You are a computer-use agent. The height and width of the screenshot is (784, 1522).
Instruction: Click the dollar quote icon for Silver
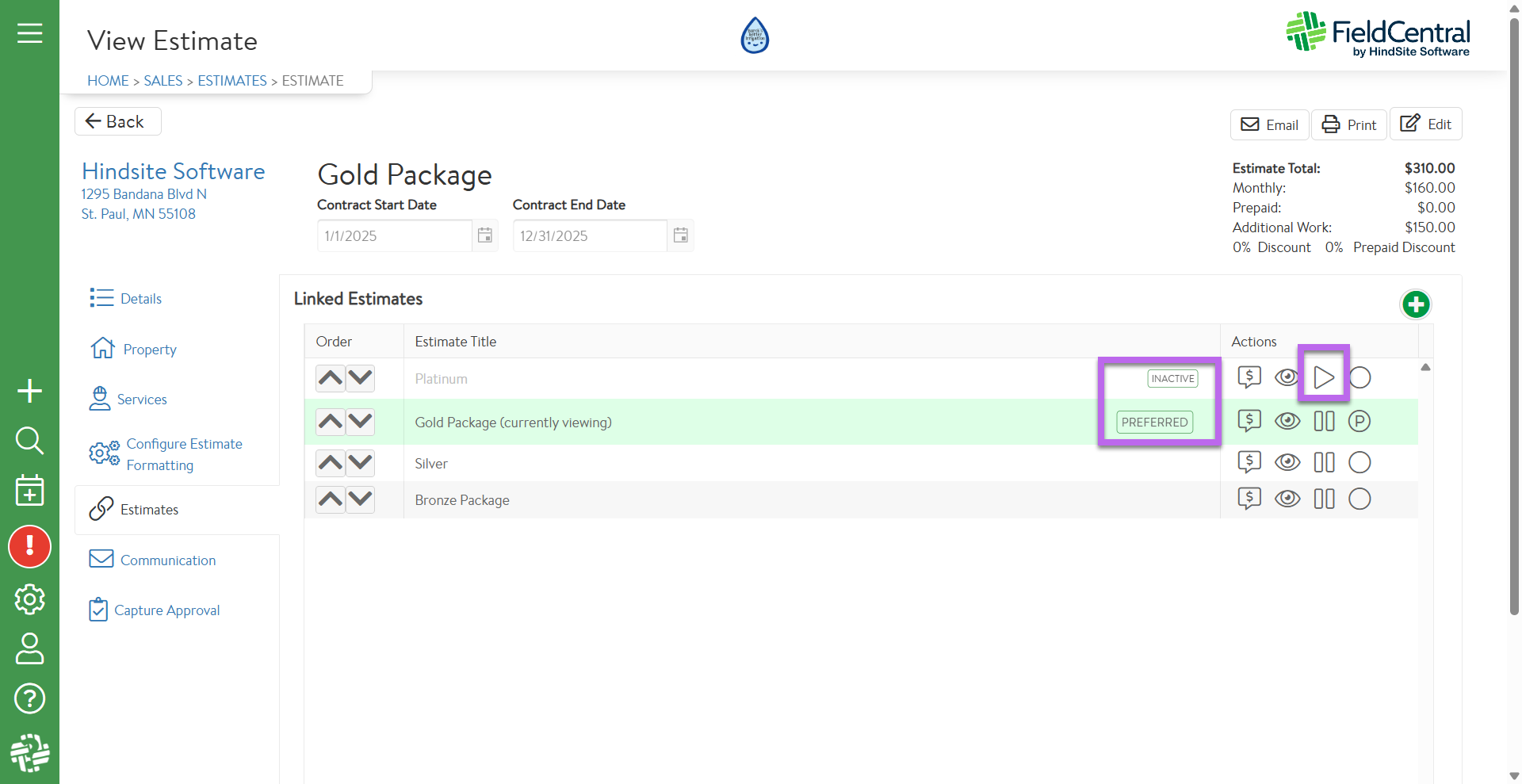1249,462
